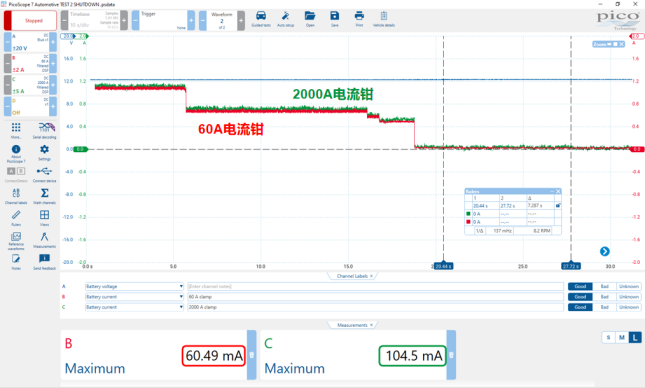The height and width of the screenshot is (388, 645).
Task: Click the Auto setup wand icon
Action: [x=285, y=16]
